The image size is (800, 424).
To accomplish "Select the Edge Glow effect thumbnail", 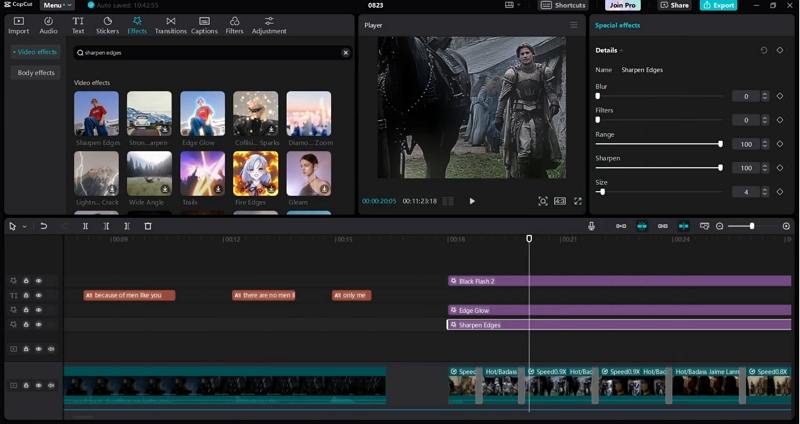I will pos(203,114).
